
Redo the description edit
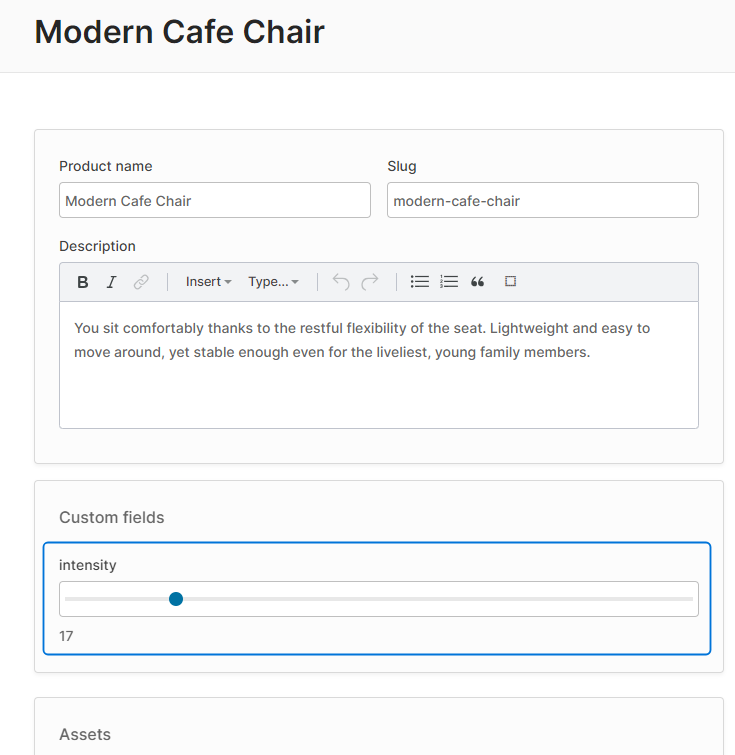tap(370, 282)
